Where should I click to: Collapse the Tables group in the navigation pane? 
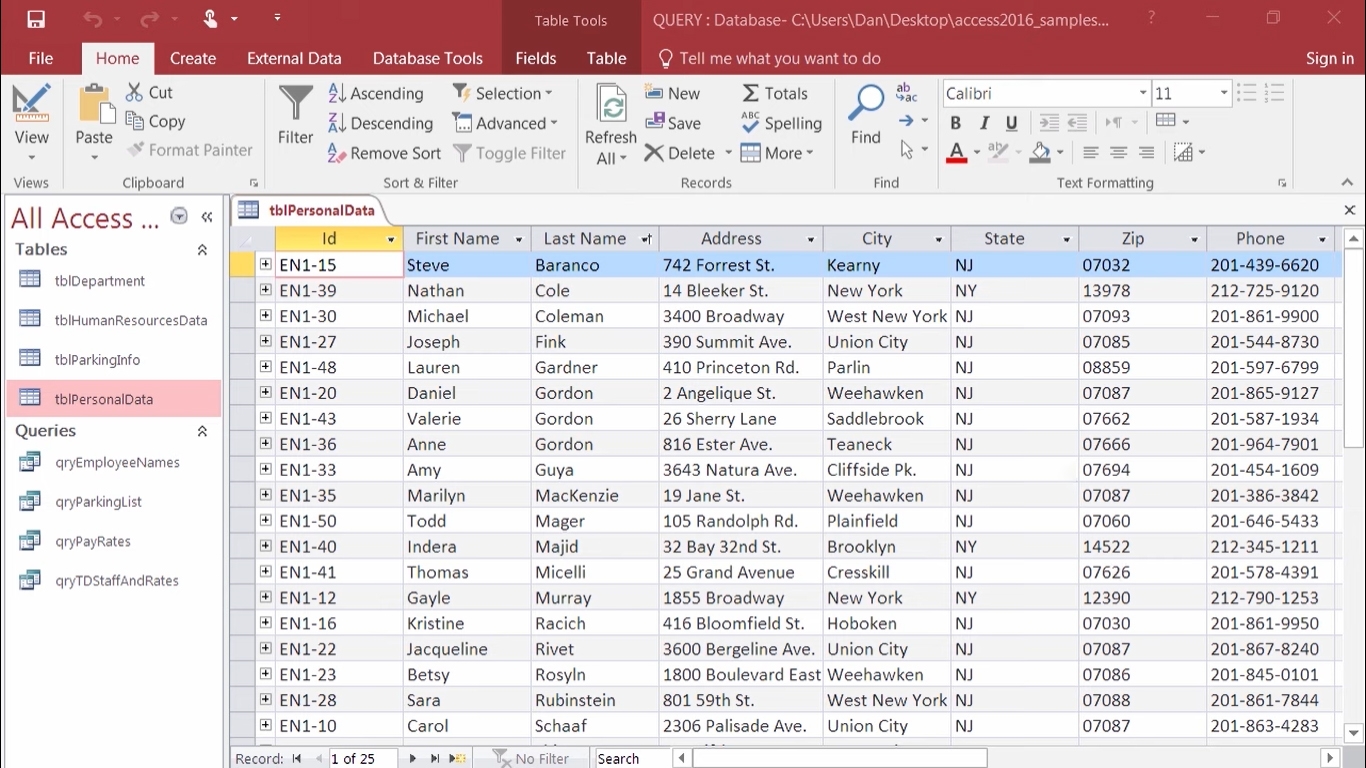201,249
